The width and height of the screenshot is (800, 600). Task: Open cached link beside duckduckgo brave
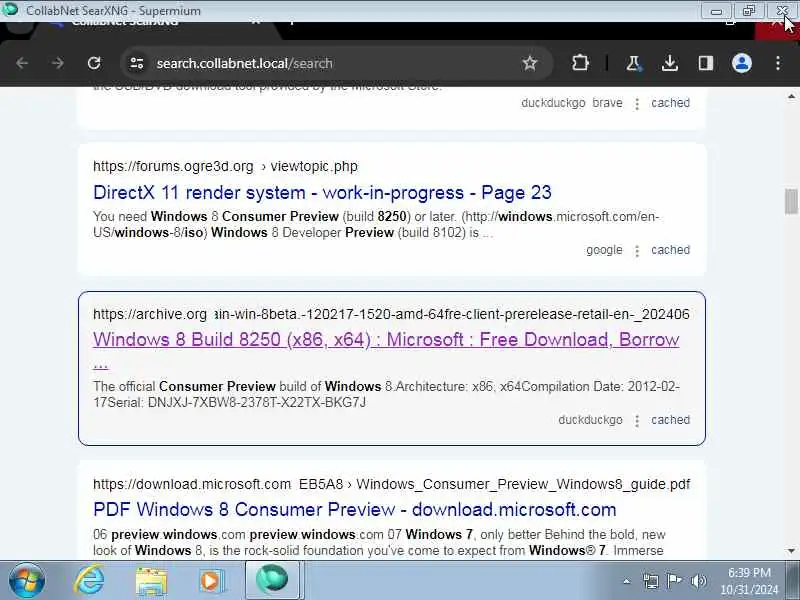click(670, 103)
